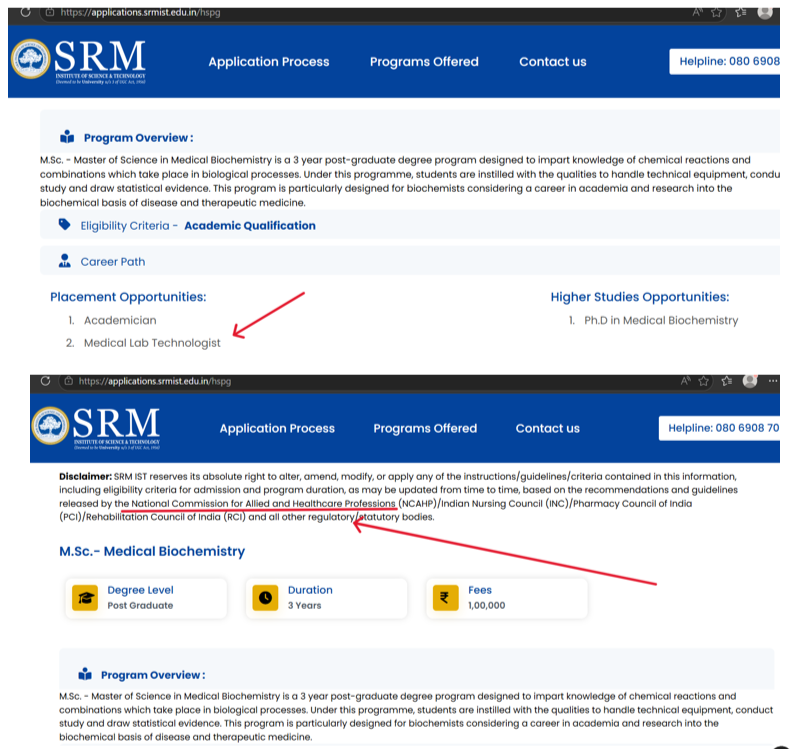Screen dimensions: 800x749
Task: Open Programs Offered in the bottom page menu
Action: [425, 428]
